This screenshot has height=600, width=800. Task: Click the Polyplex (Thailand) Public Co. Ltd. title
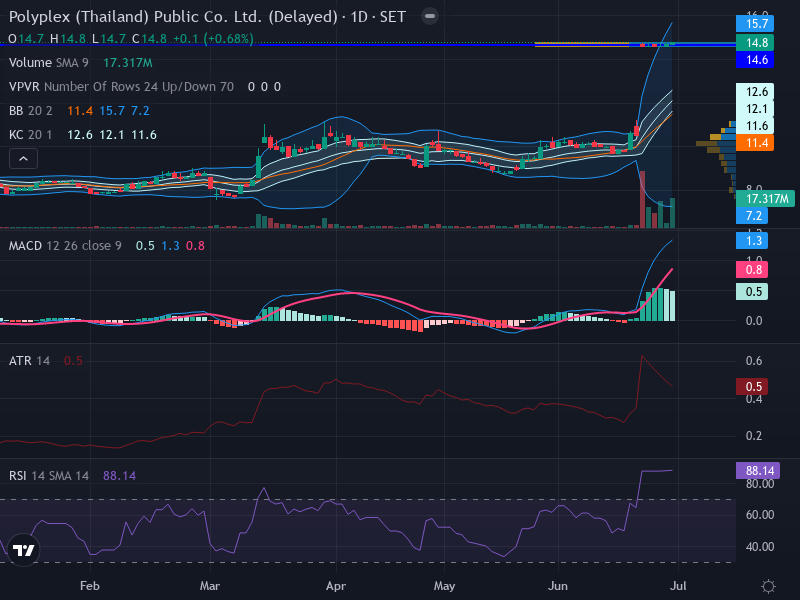coord(173,17)
